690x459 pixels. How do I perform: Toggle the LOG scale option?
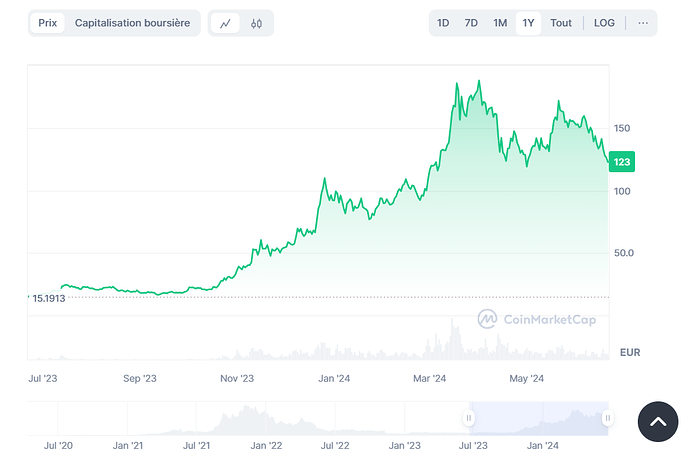(x=604, y=23)
